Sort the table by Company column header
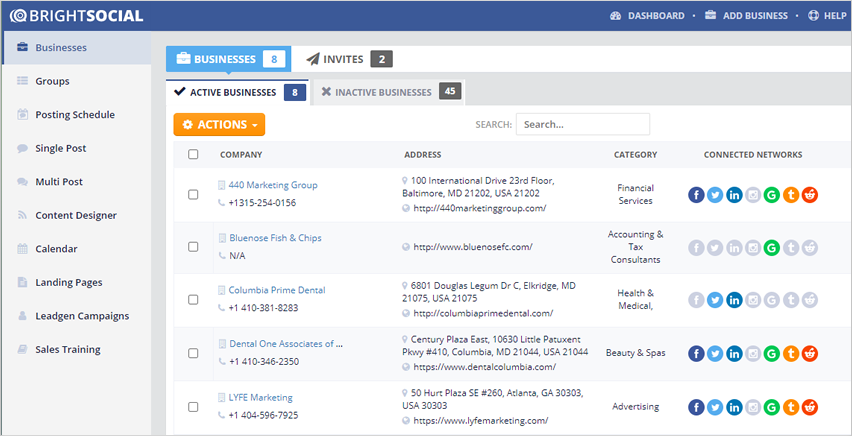The height and width of the screenshot is (436, 852). pos(241,155)
